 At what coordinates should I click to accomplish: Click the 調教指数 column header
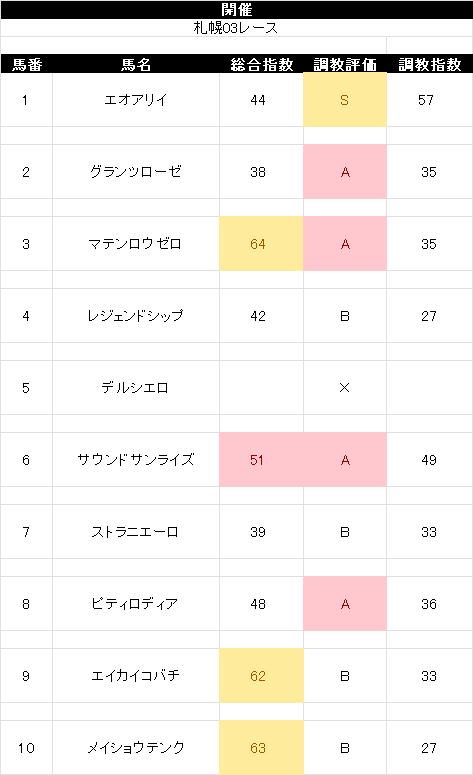[430, 64]
